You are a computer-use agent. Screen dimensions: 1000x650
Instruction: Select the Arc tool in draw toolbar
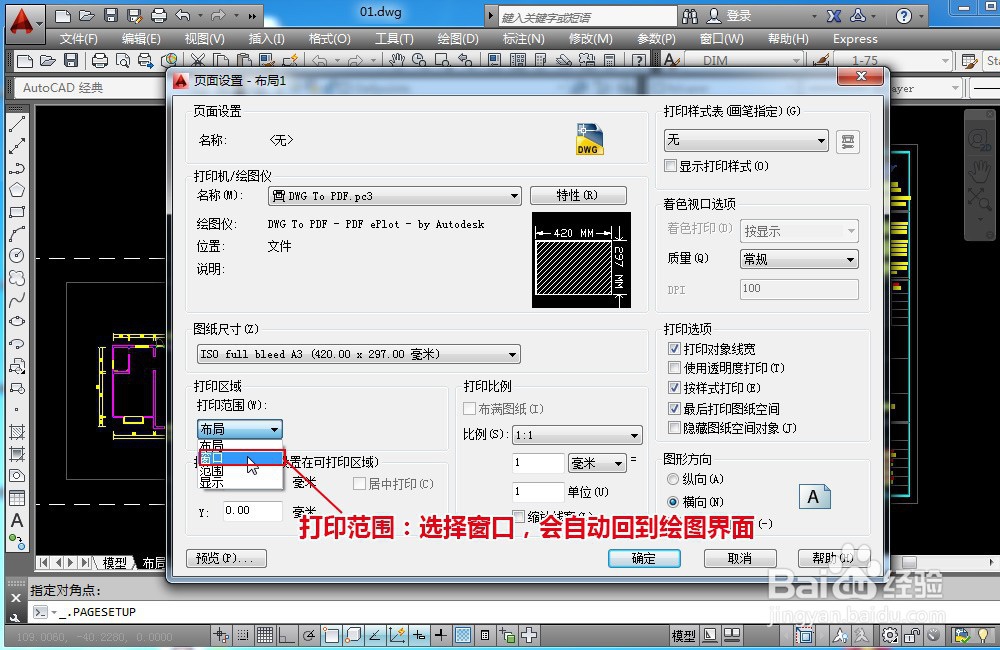[17, 234]
